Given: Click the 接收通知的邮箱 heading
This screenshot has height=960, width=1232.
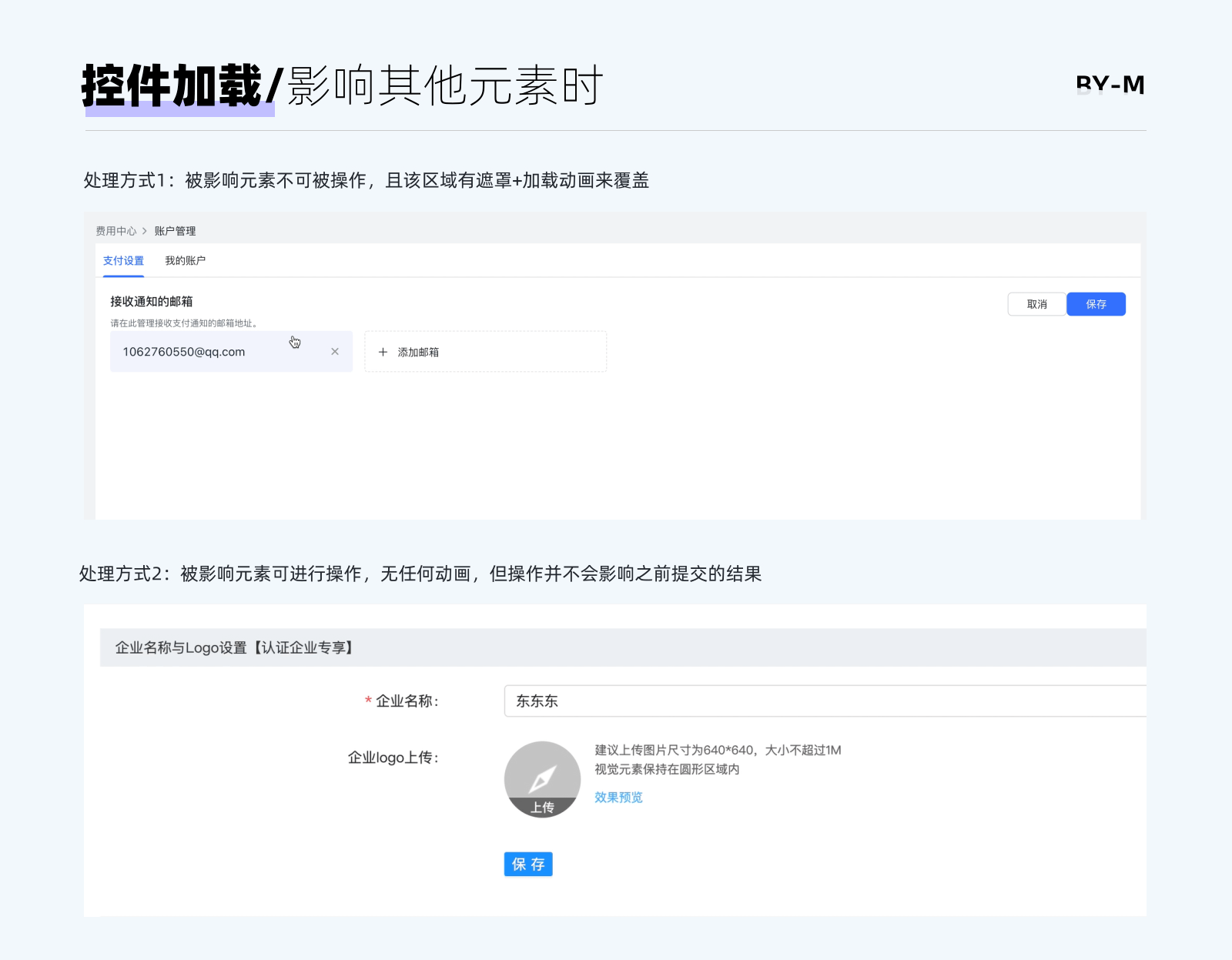Looking at the screenshot, I should (152, 301).
